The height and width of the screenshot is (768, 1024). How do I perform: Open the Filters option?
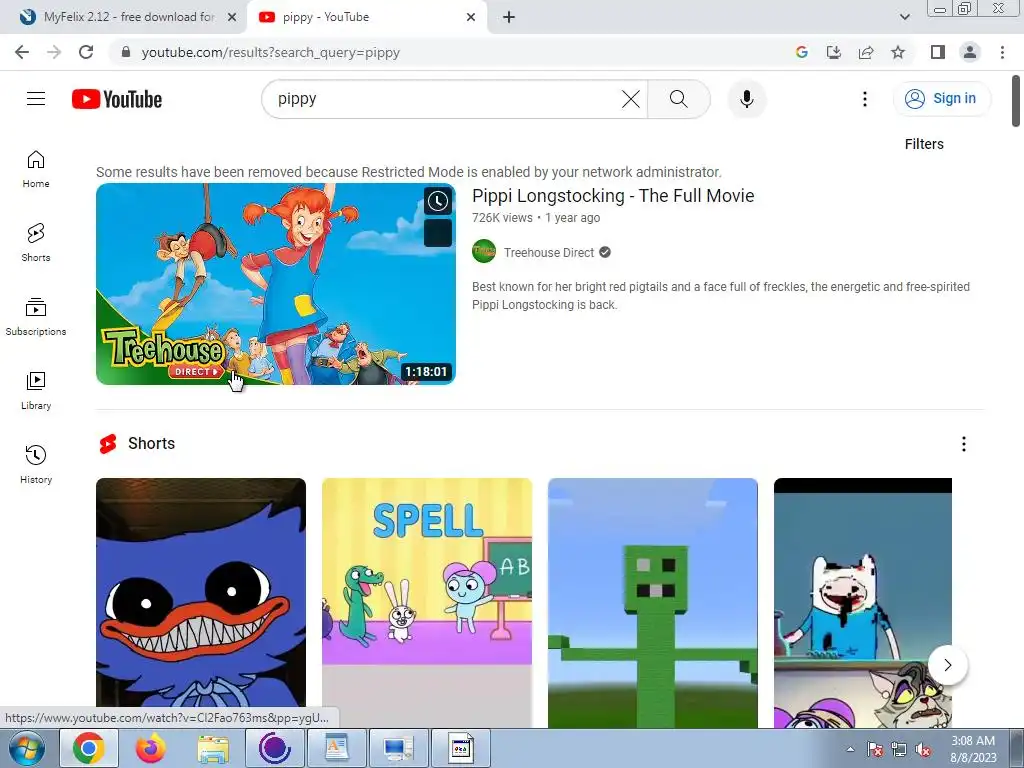point(923,144)
